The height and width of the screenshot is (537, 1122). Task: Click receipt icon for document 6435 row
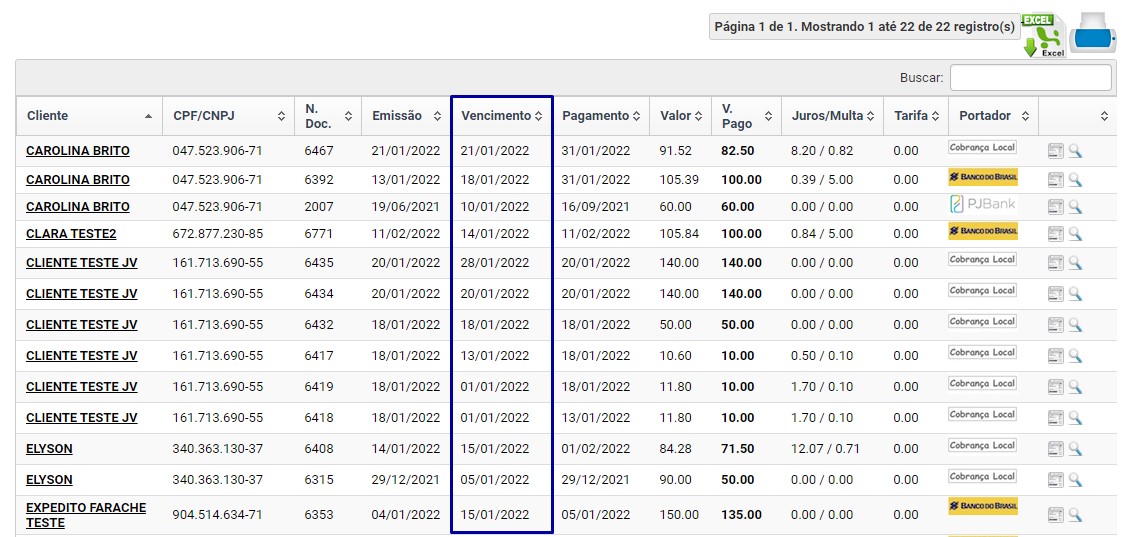click(1055, 263)
